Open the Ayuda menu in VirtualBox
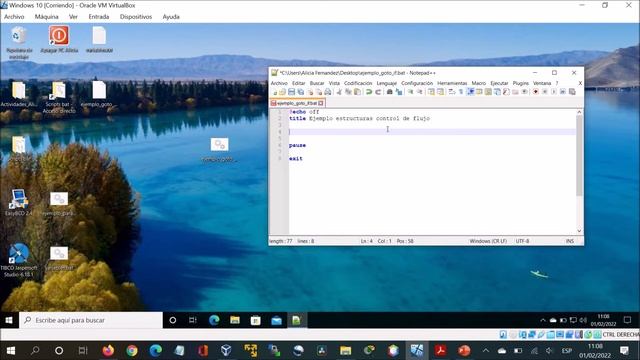The width and height of the screenshot is (640, 360). 171,17
